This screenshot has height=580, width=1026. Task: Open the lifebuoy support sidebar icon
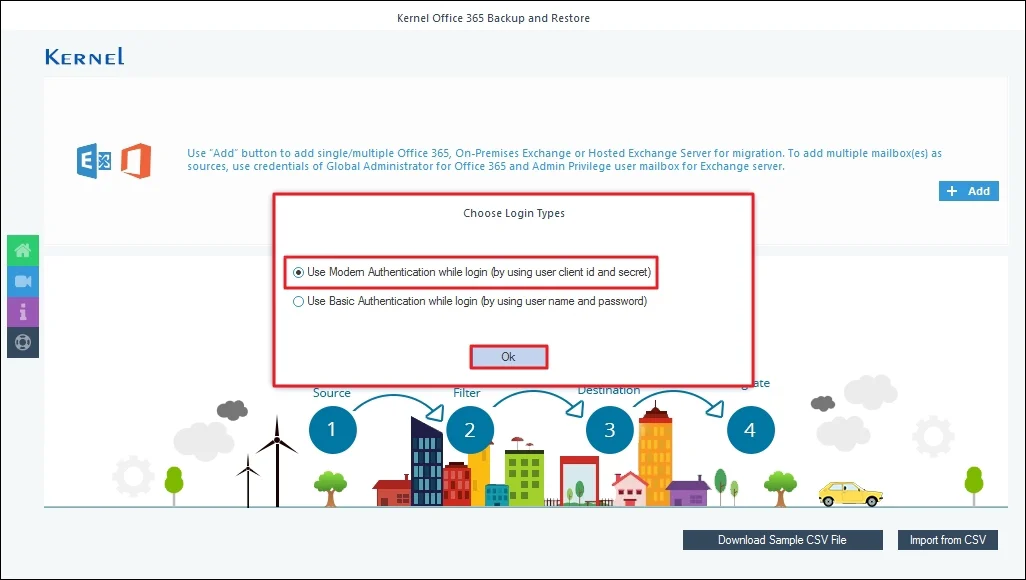pyautogui.click(x=23, y=342)
